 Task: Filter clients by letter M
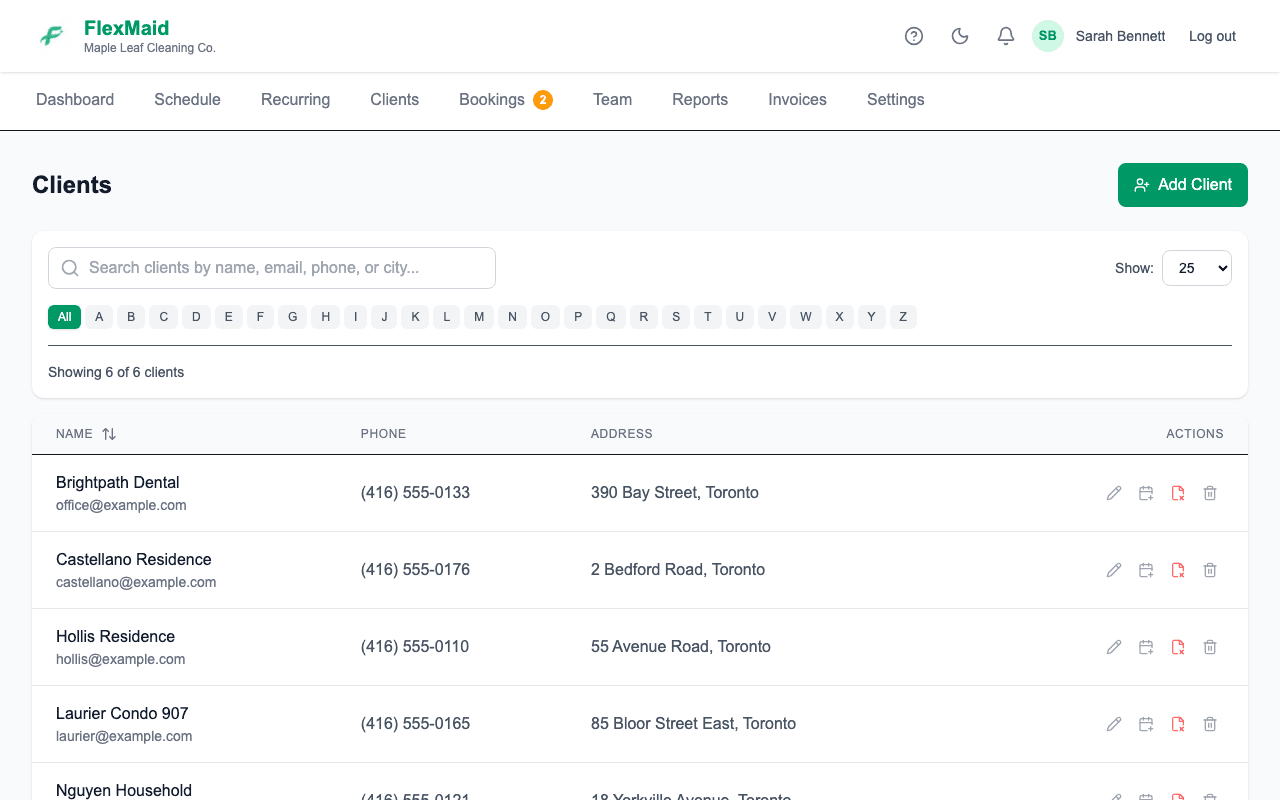479,317
